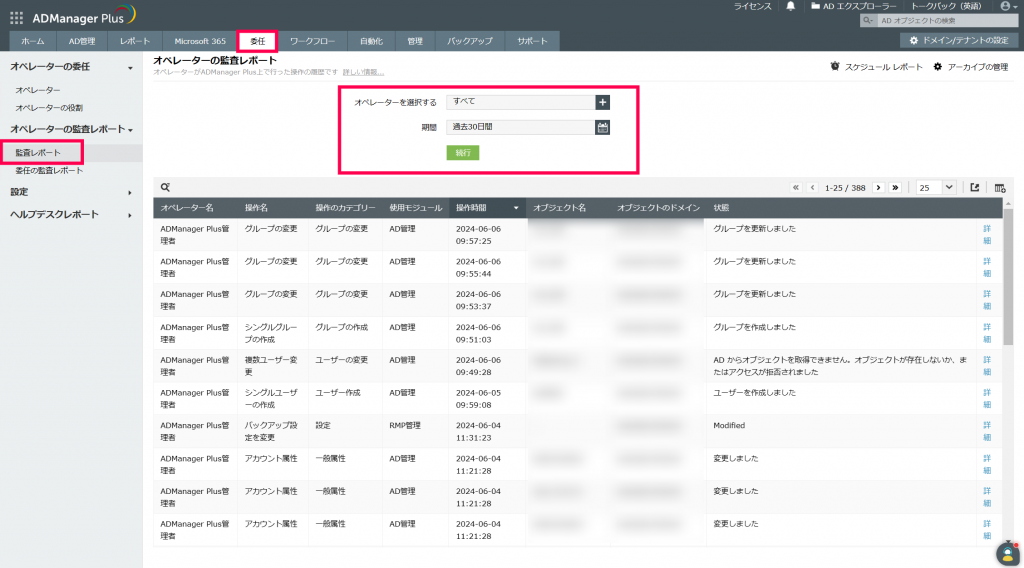Viewport: 1024px width, 568px height.
Task: Click the ドメイン/テナントの設定 button
Action: (959, 40)
